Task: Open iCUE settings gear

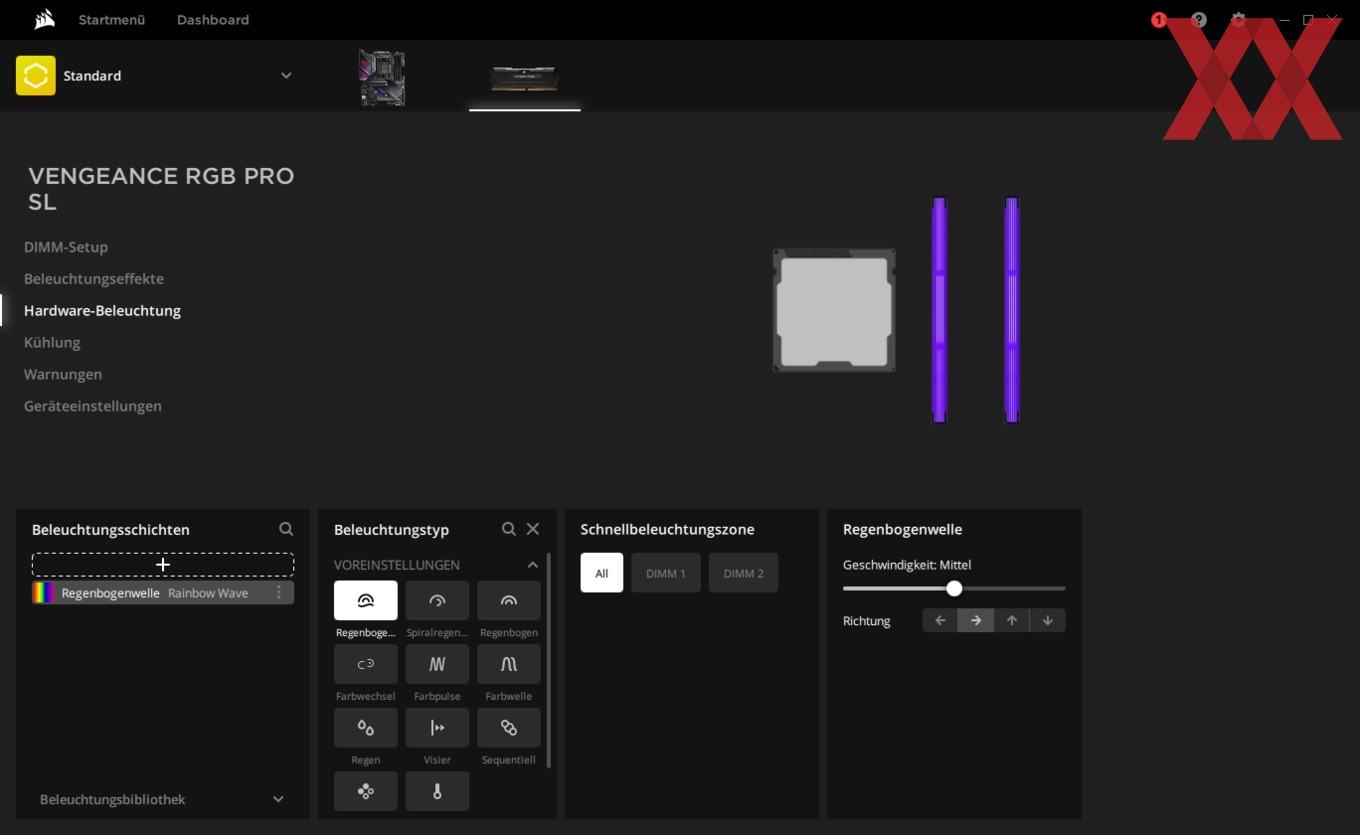Action: (1238, 20)
